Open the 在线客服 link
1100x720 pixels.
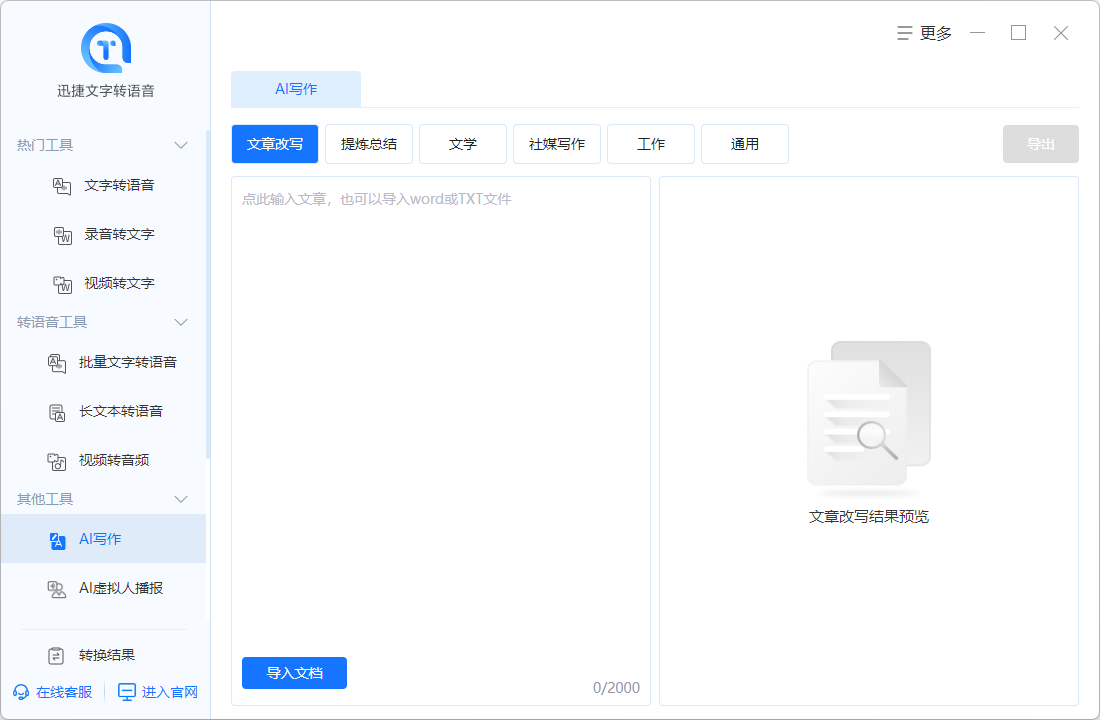click(53, 693)
